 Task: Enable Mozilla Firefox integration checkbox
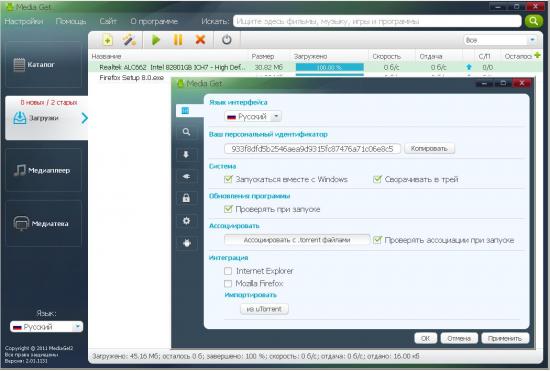click(228, 283)
